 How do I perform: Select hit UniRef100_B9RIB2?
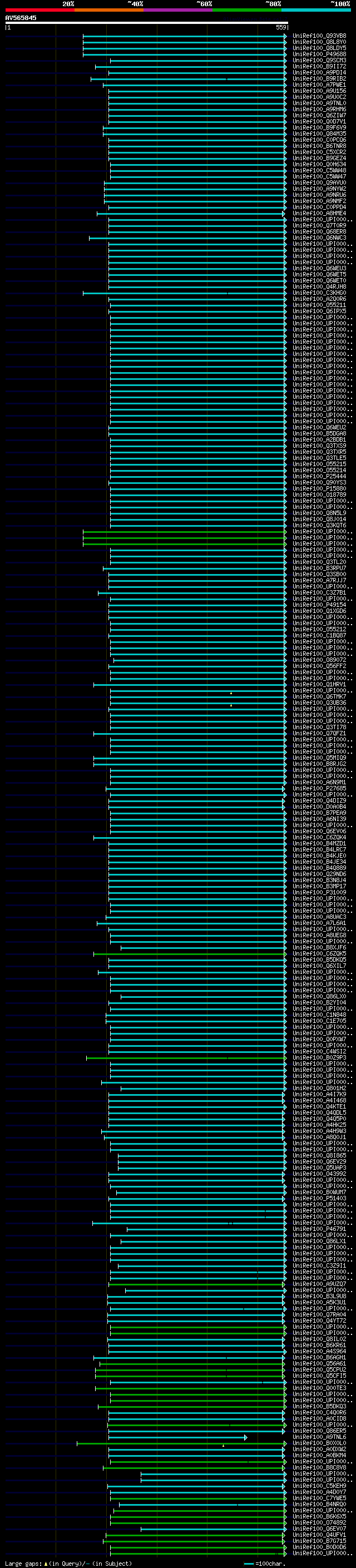[319, 78]
